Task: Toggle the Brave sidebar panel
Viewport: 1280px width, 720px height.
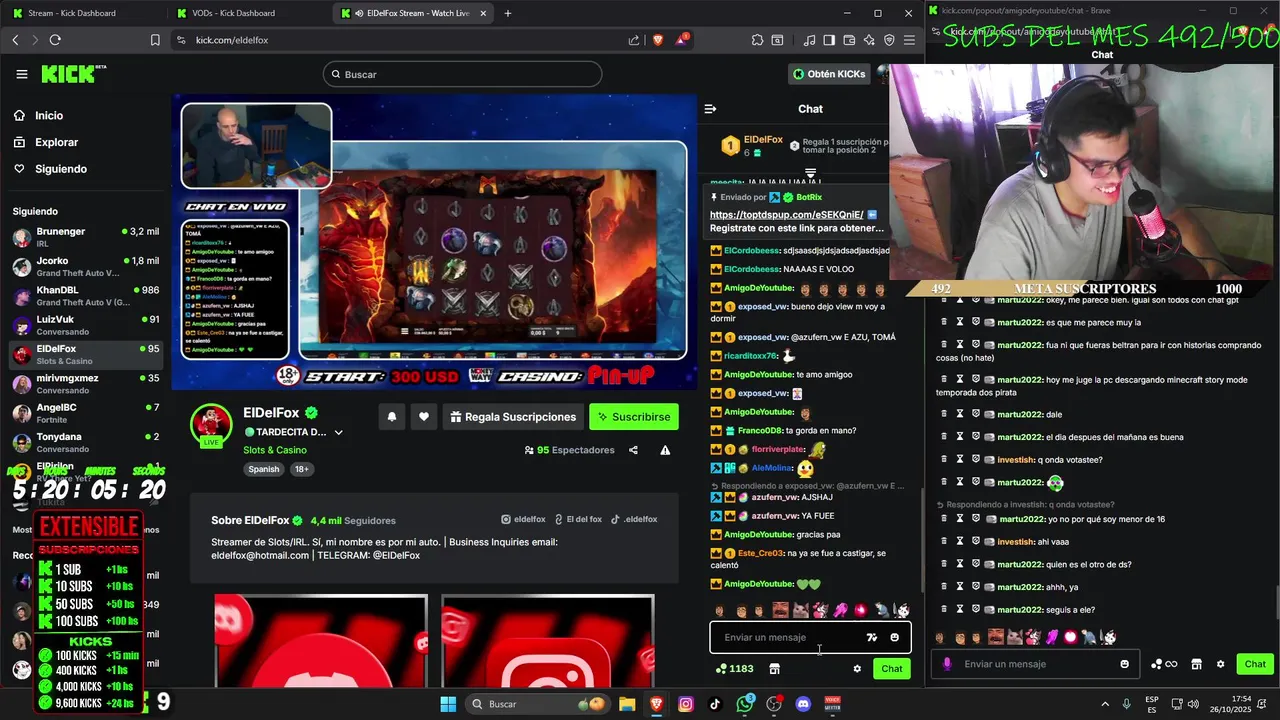Action: coord(829,40)
